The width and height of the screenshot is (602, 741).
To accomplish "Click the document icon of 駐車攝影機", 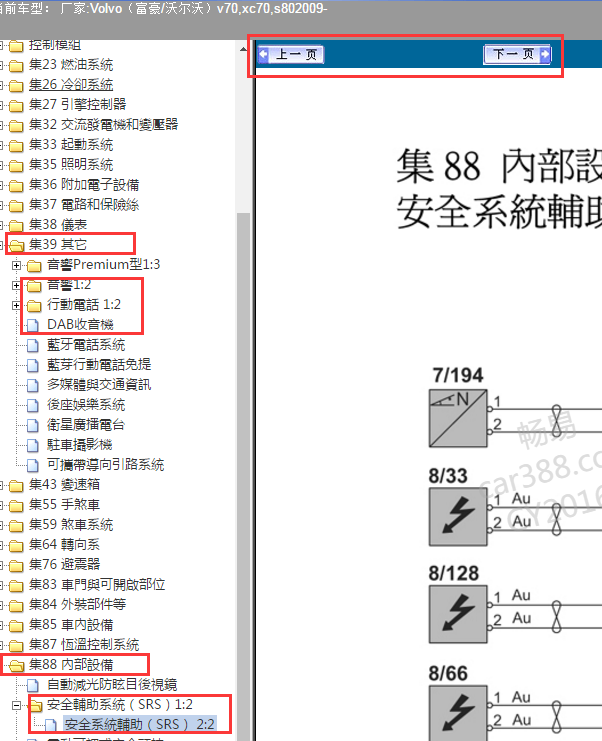I will 33,446.
